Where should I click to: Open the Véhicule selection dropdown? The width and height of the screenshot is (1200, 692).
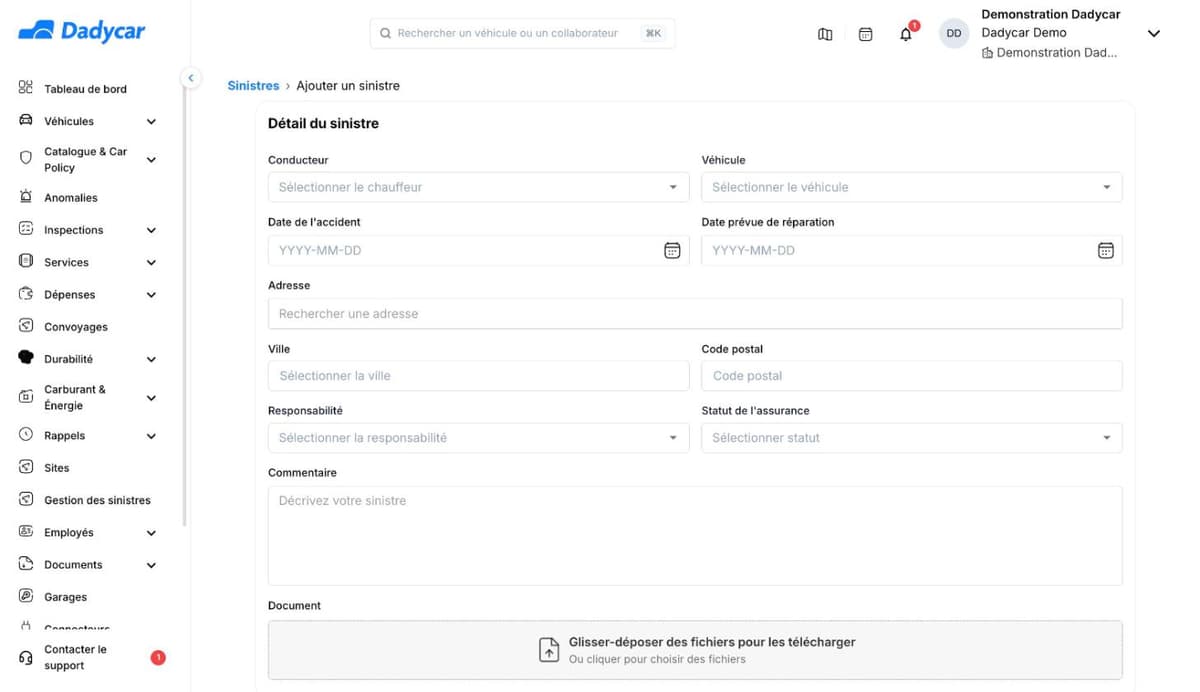pos(912,187)
